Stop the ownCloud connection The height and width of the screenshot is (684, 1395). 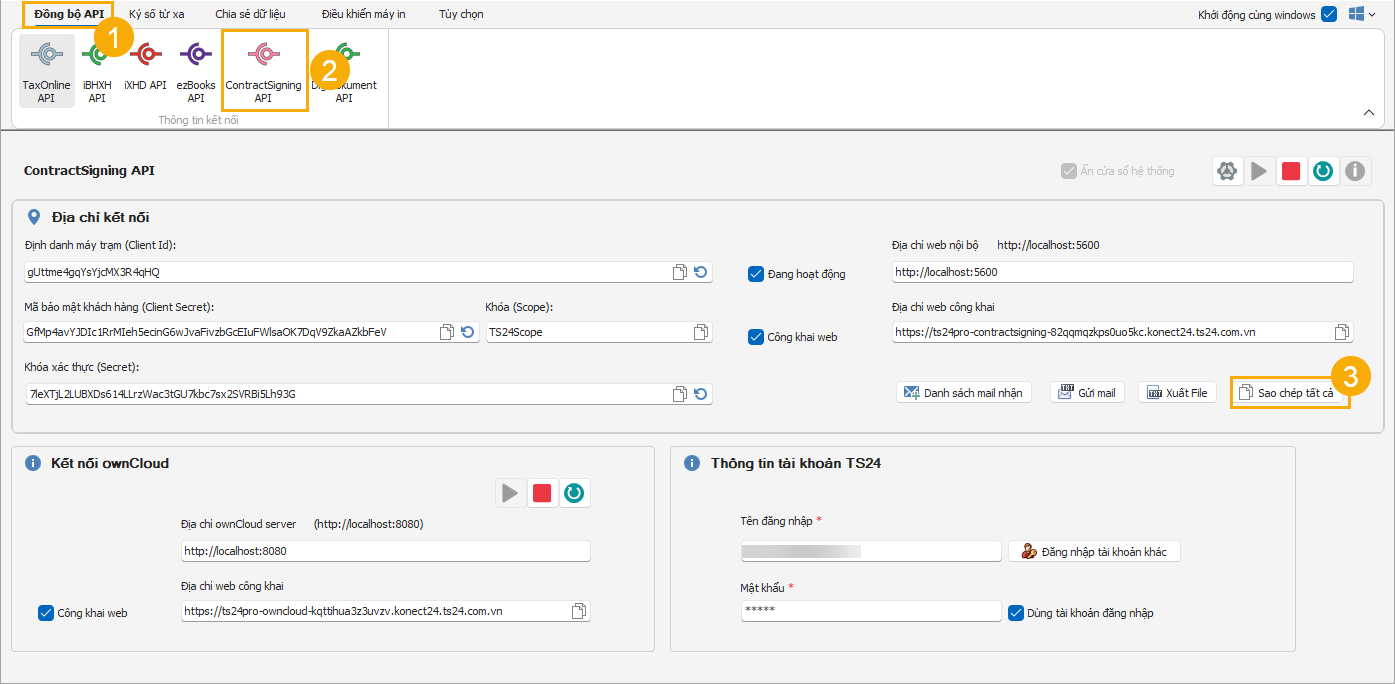click(542, 493)
